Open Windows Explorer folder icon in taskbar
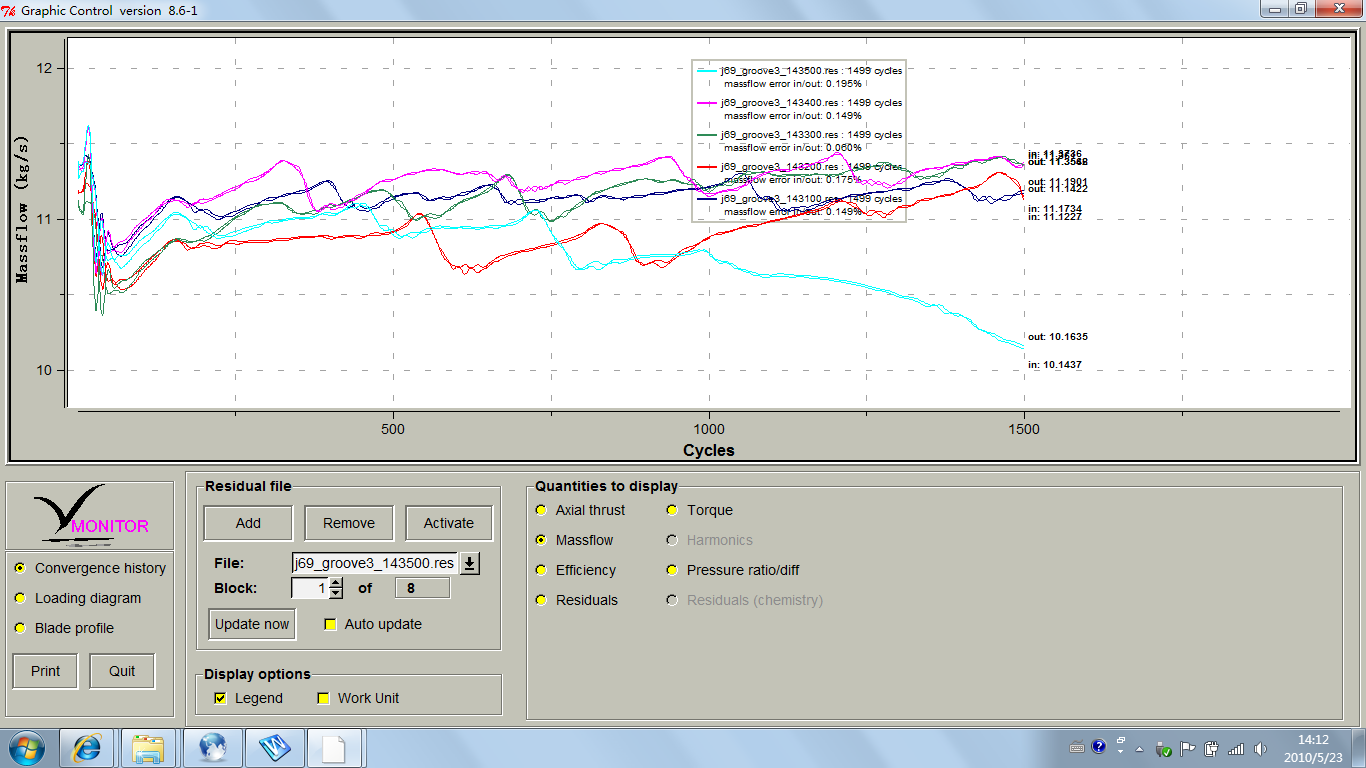1366x768 pixels. (148, 748)
